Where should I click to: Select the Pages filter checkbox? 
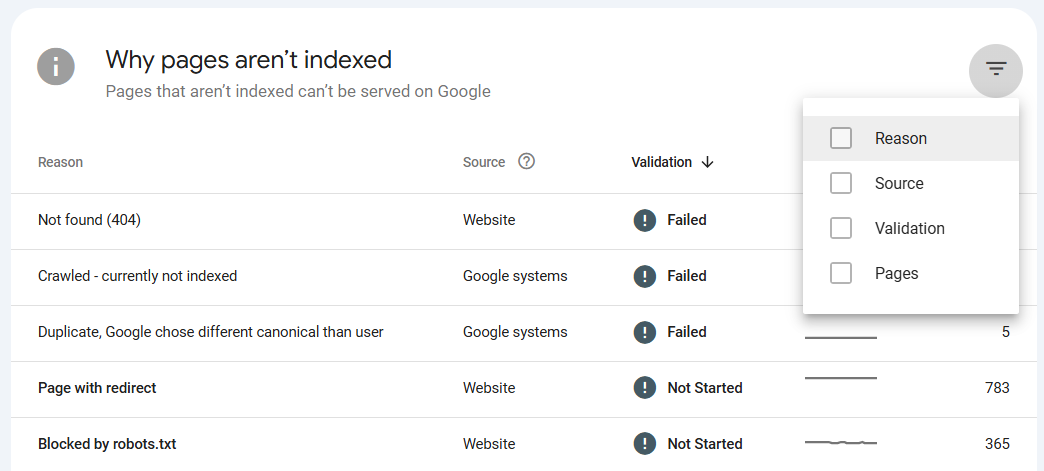841,273
